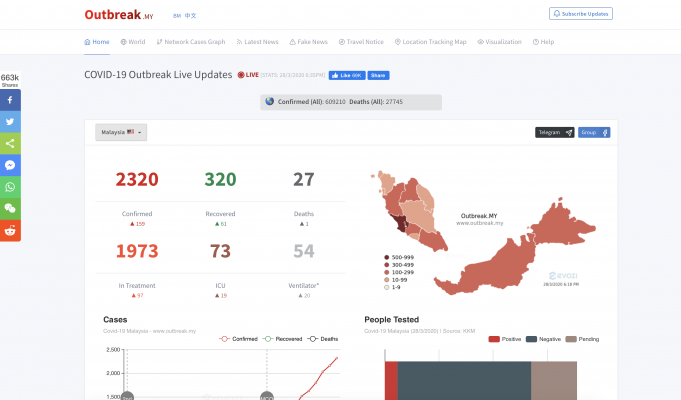Expand the worldwide Confirmed and Deaths bar
This screenshot has width=681, height=400.
click(x=350, y=102)
